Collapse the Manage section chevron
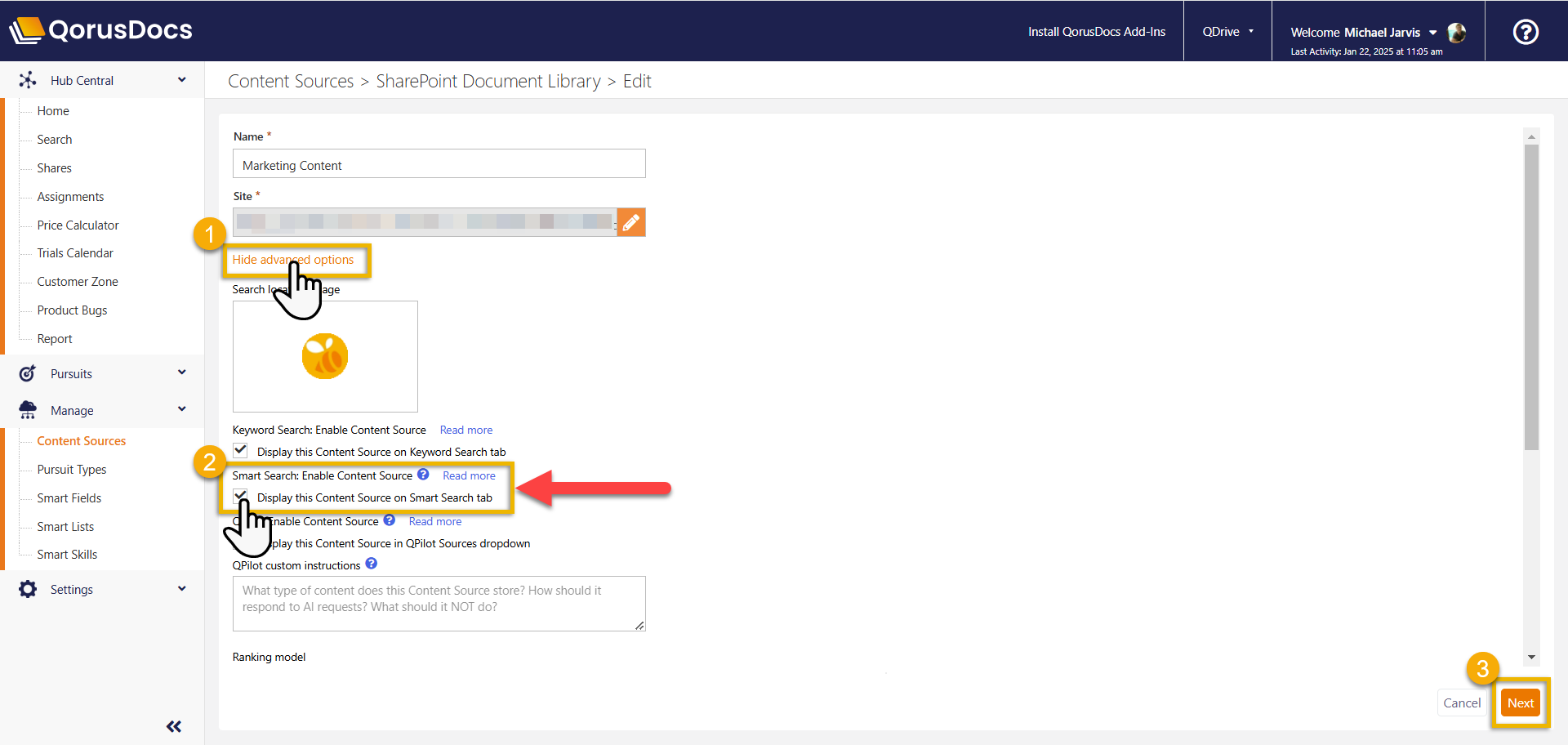 (x=182, y=409)
